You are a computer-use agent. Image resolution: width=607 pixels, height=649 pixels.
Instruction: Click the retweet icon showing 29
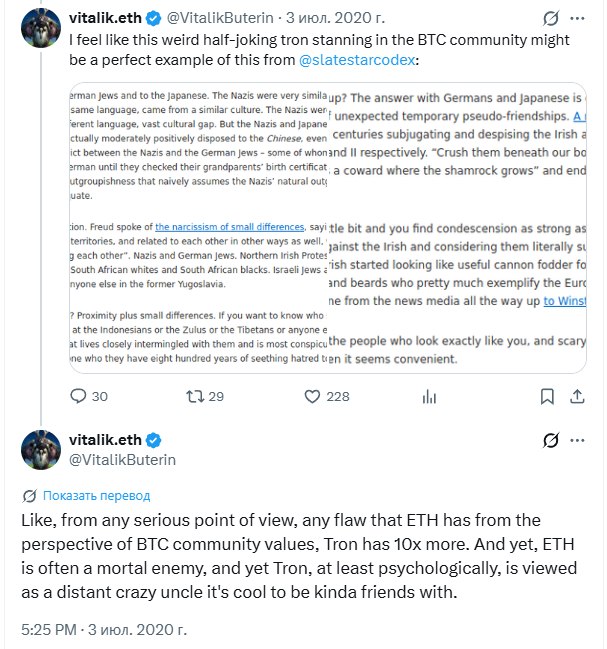(195, 397)
